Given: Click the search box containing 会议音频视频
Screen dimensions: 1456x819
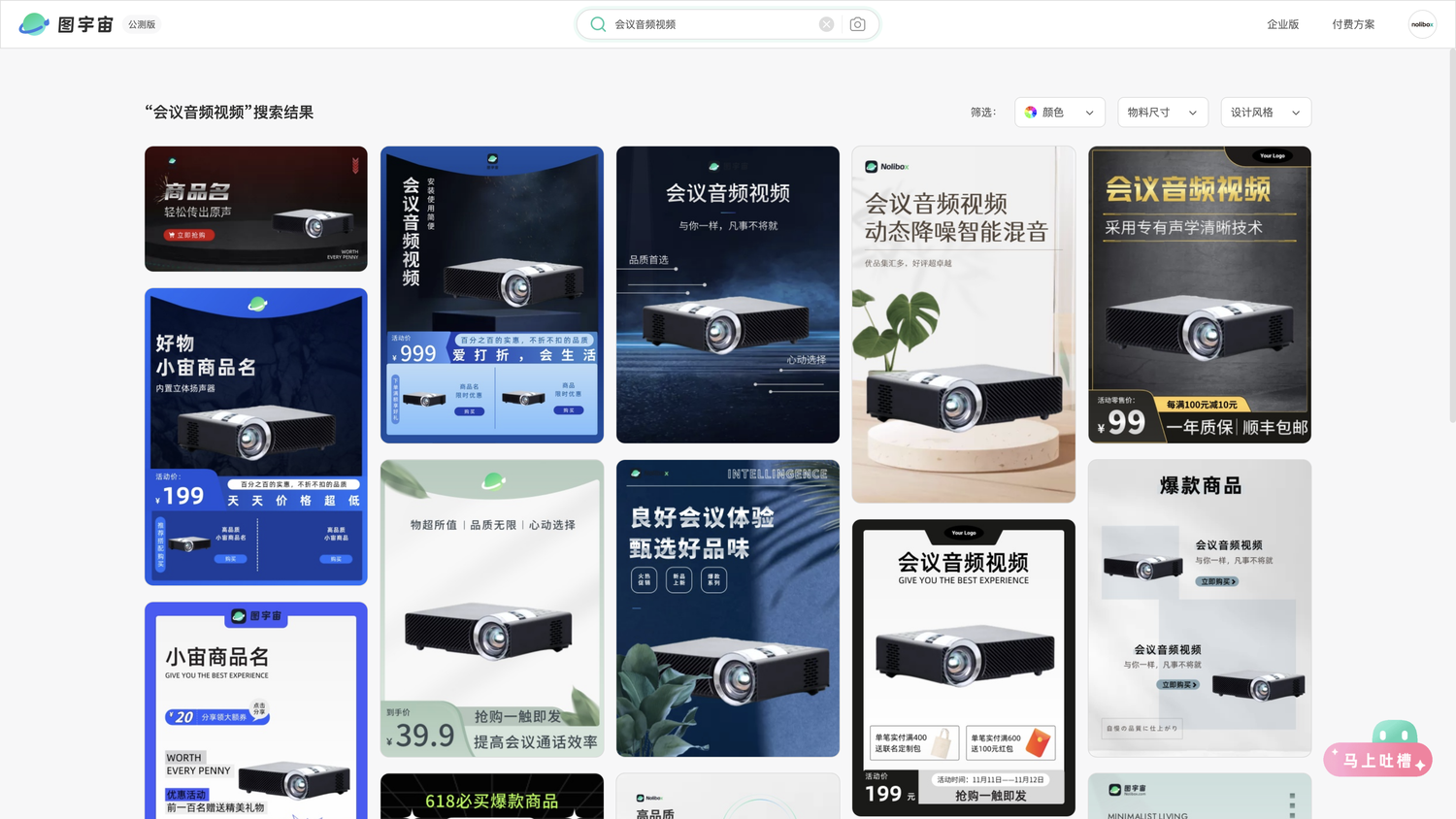Looking at the screenshot, I should (728, 24).
